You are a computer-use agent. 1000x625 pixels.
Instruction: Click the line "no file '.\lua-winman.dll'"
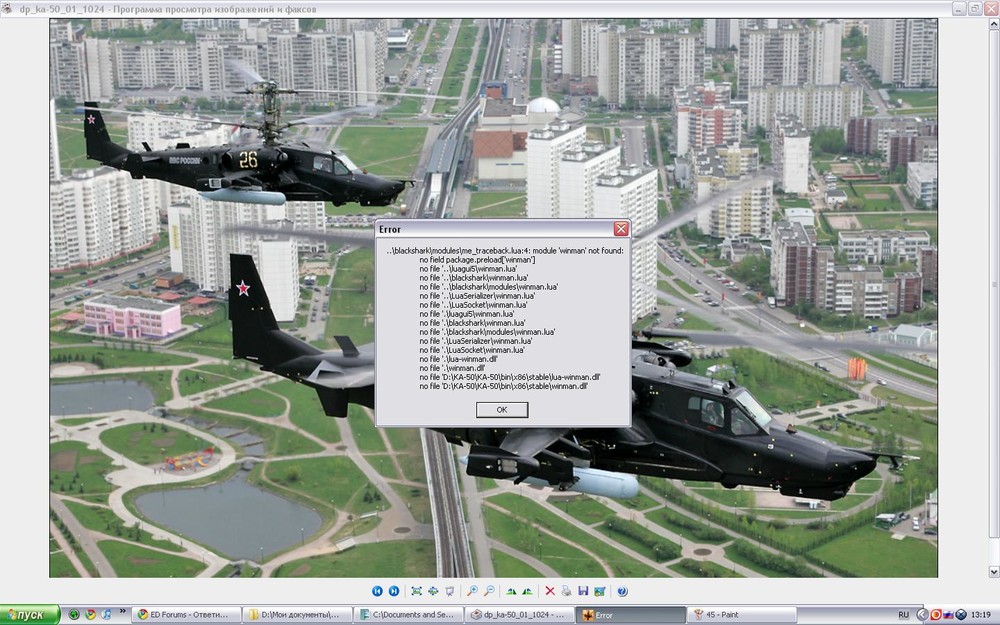click(458, 359)
